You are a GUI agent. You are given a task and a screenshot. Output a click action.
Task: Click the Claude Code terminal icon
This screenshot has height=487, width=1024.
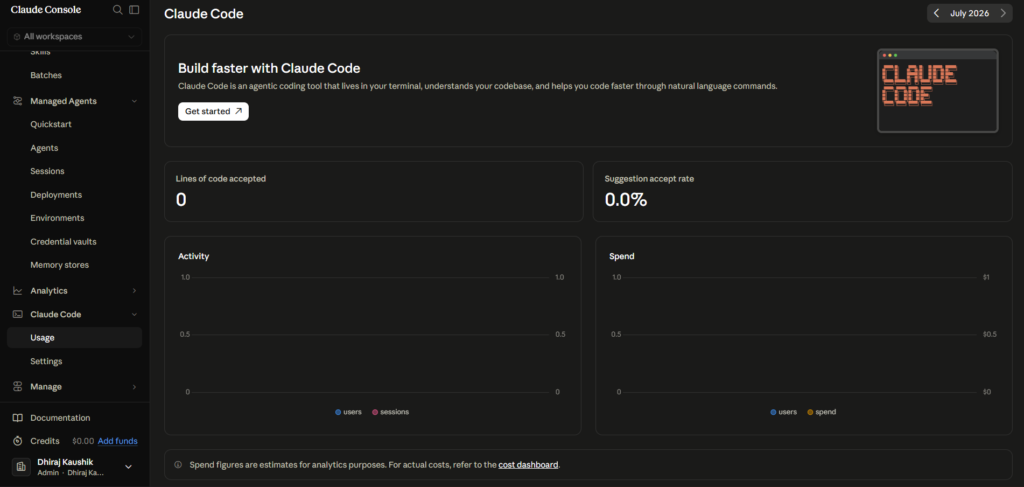[18, 314]
